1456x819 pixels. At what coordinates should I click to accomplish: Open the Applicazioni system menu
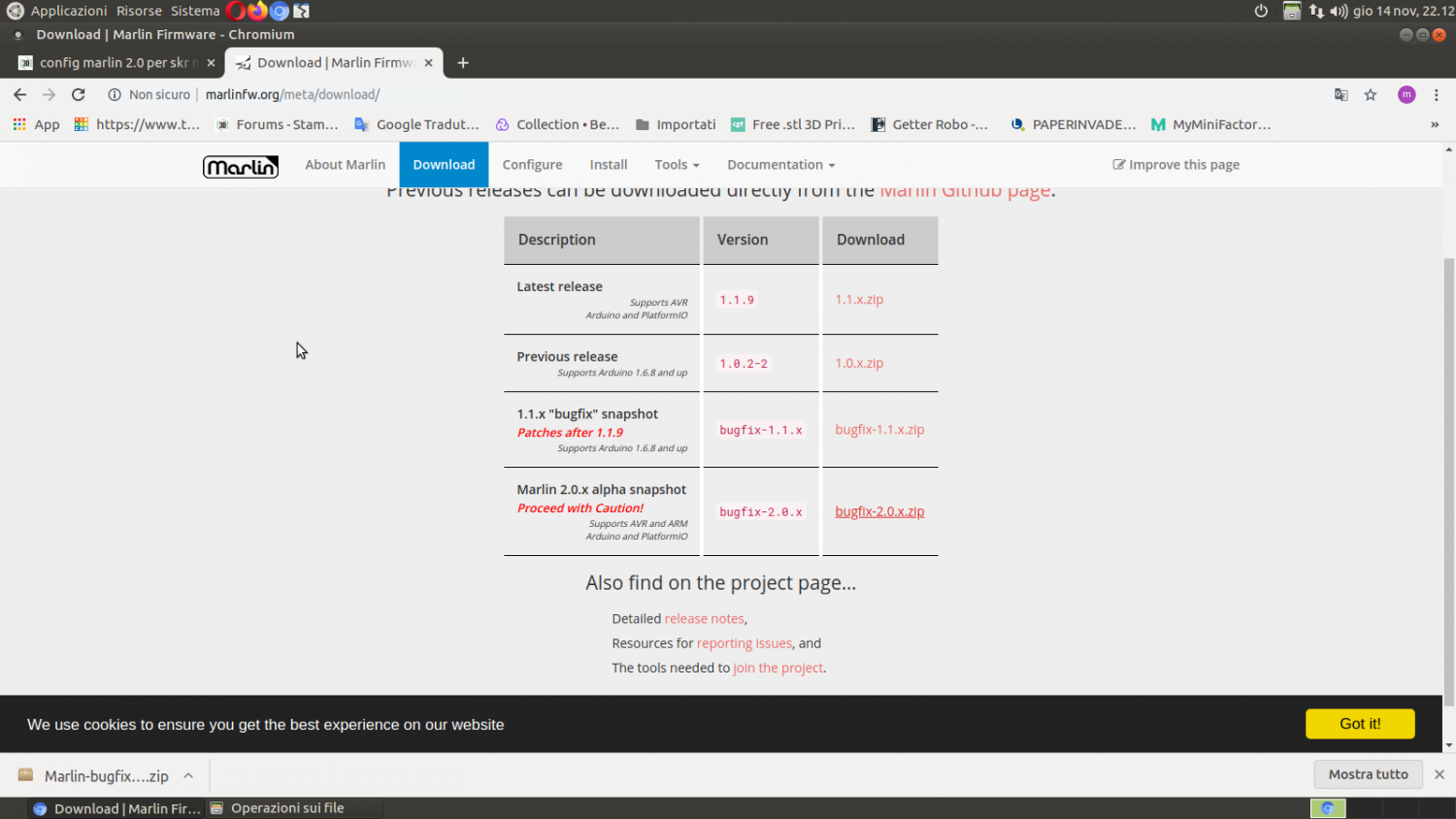pos(68,11)
